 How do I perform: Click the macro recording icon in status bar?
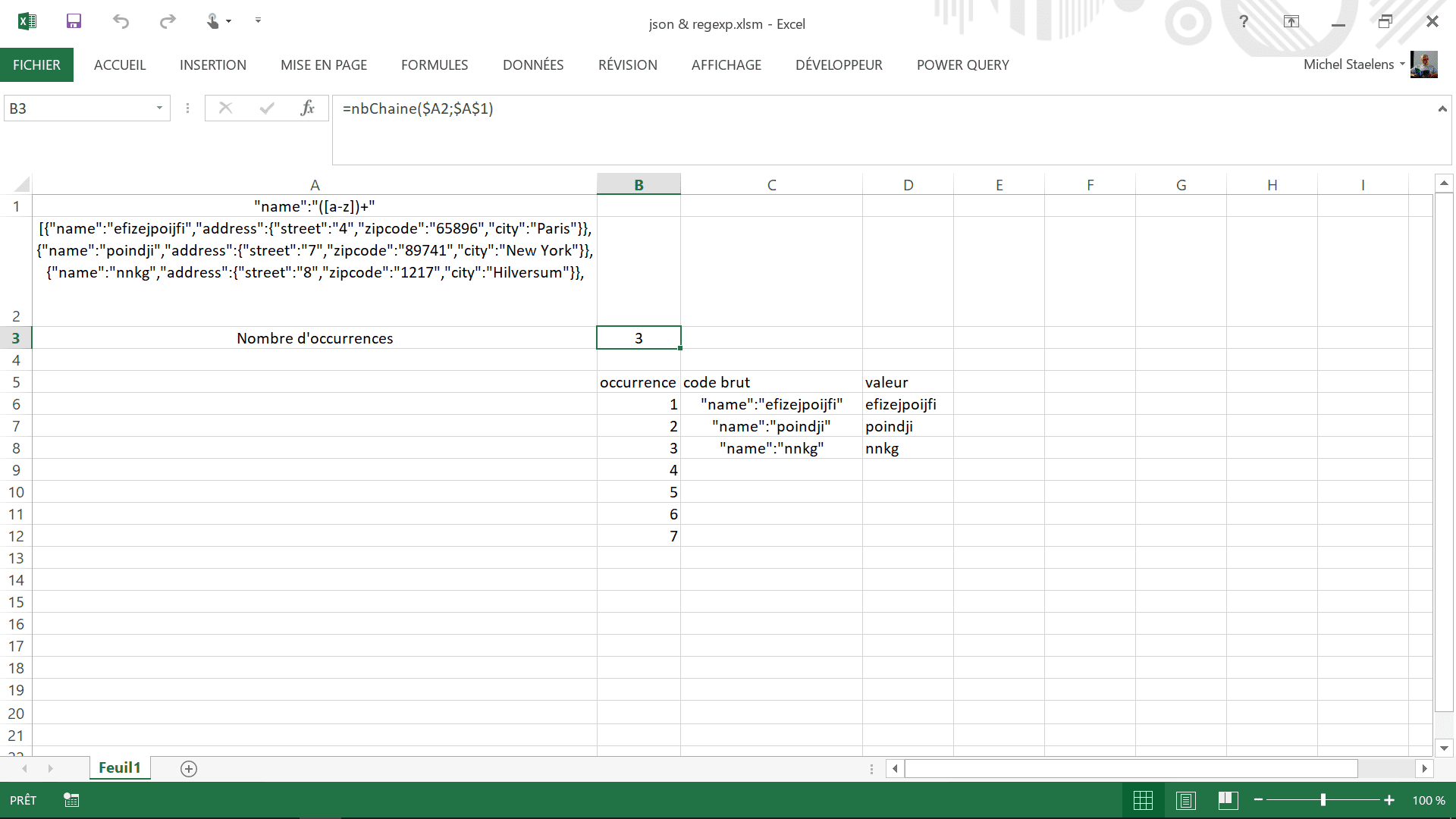pyautogui.click(x=71, y=800)
